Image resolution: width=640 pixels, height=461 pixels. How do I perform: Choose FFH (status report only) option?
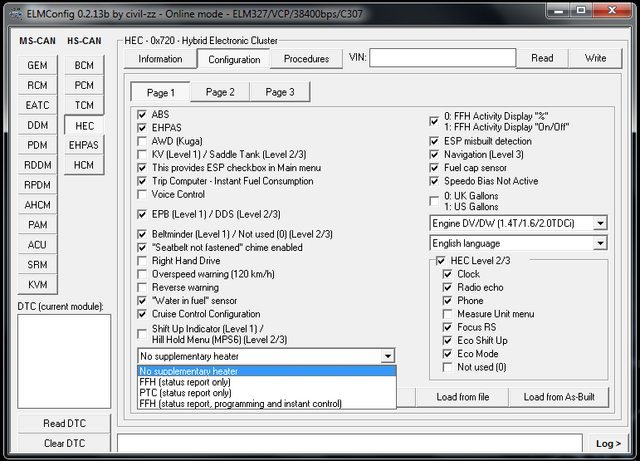click(267, 382)
